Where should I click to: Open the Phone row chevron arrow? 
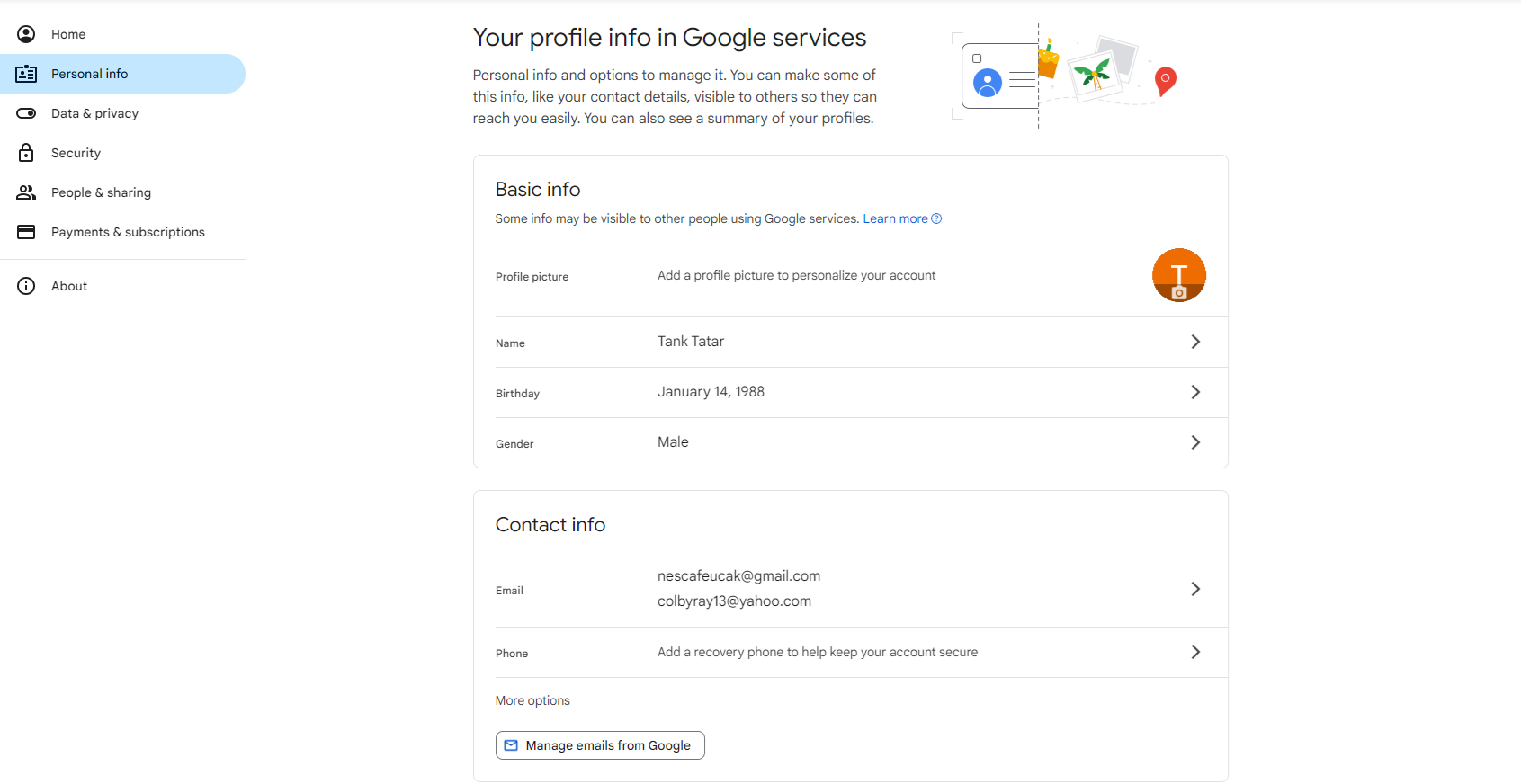coord(1195,652)
